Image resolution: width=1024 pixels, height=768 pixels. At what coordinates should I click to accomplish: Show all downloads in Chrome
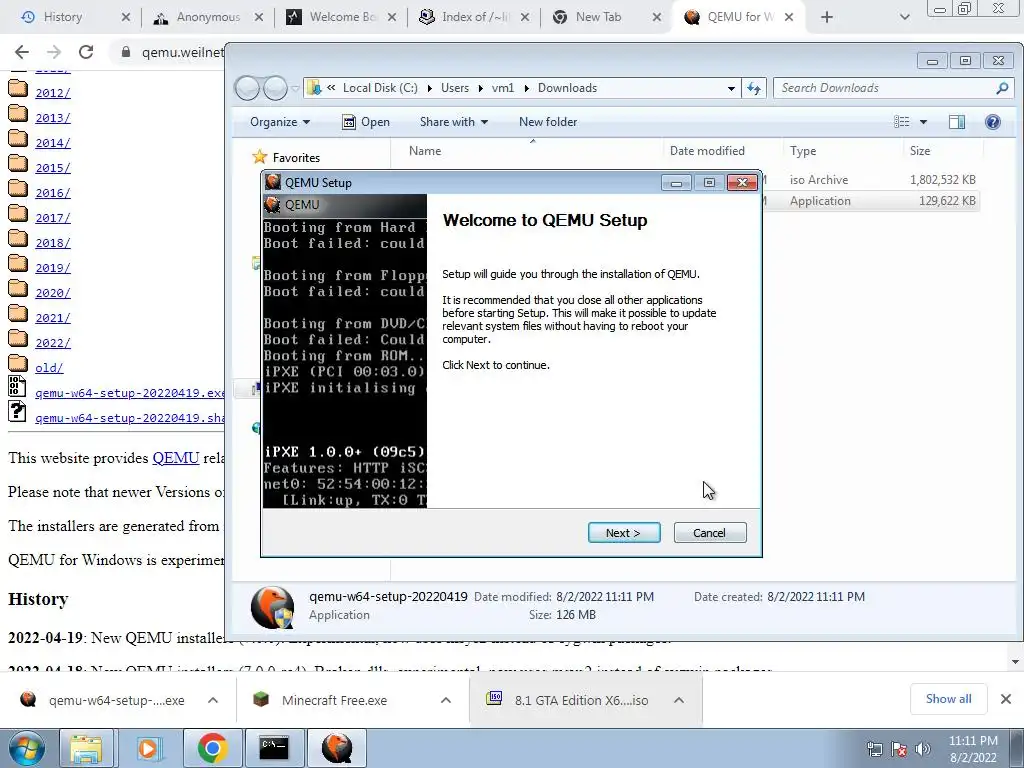point(948,699)
